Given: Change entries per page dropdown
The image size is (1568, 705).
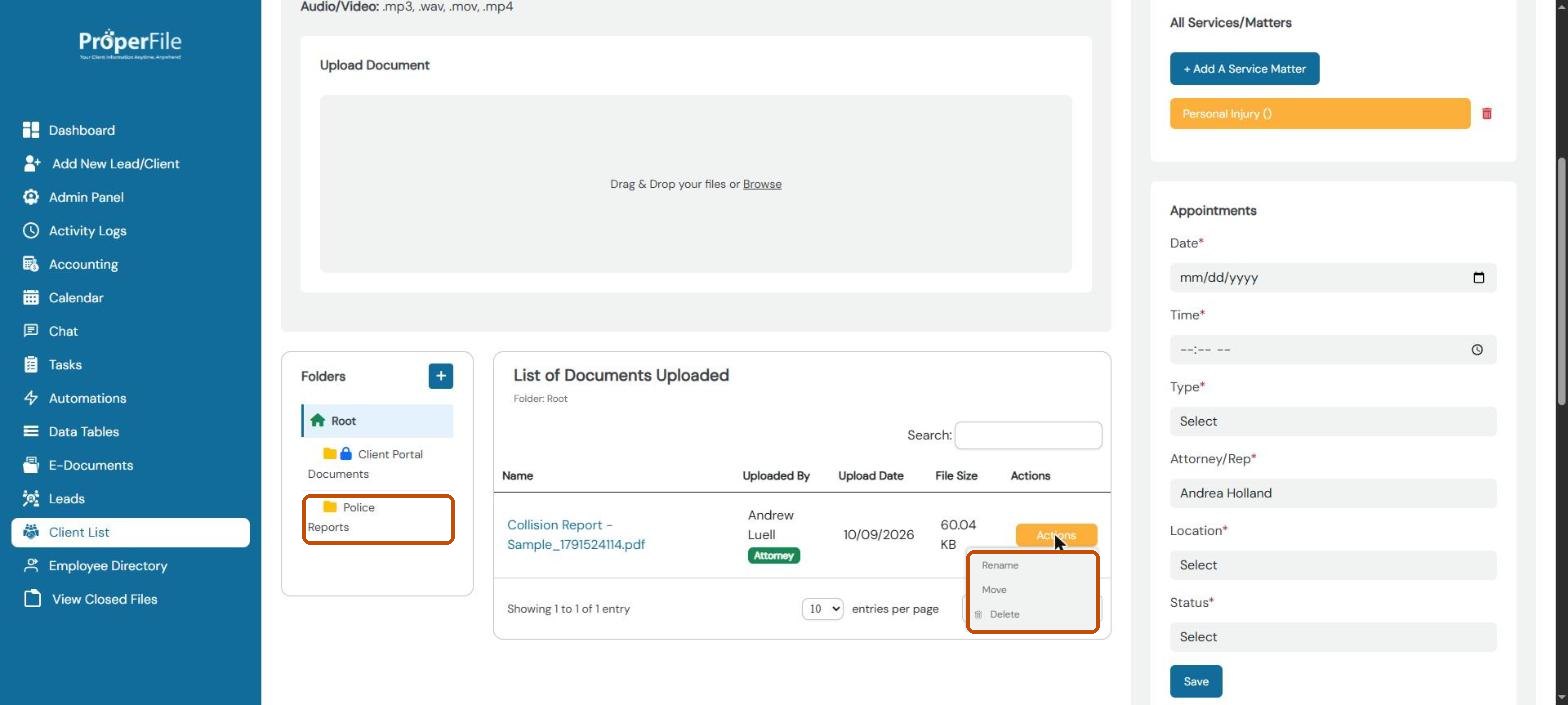Looking at the screenshot, I should click(823, 609).
